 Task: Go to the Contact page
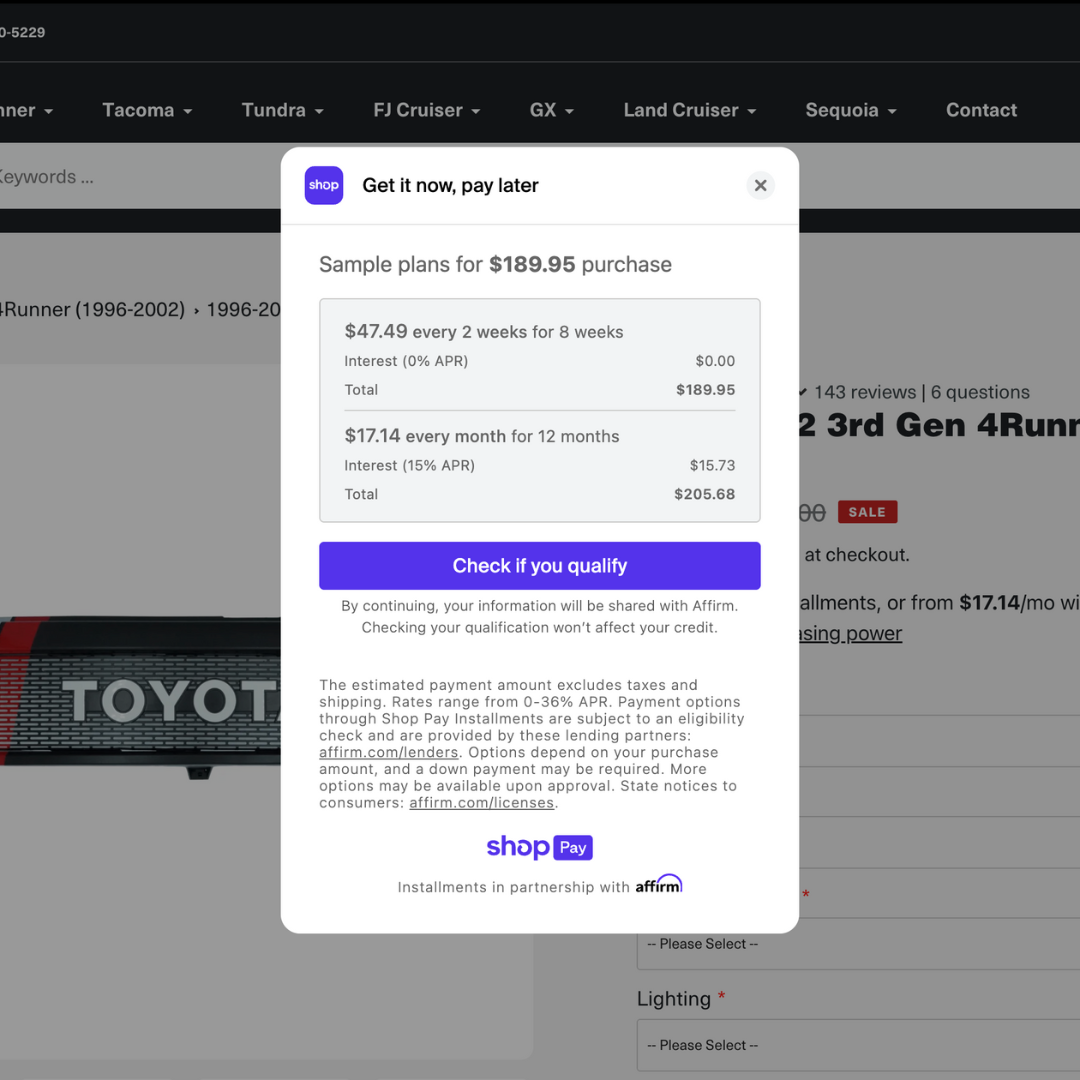981,110
